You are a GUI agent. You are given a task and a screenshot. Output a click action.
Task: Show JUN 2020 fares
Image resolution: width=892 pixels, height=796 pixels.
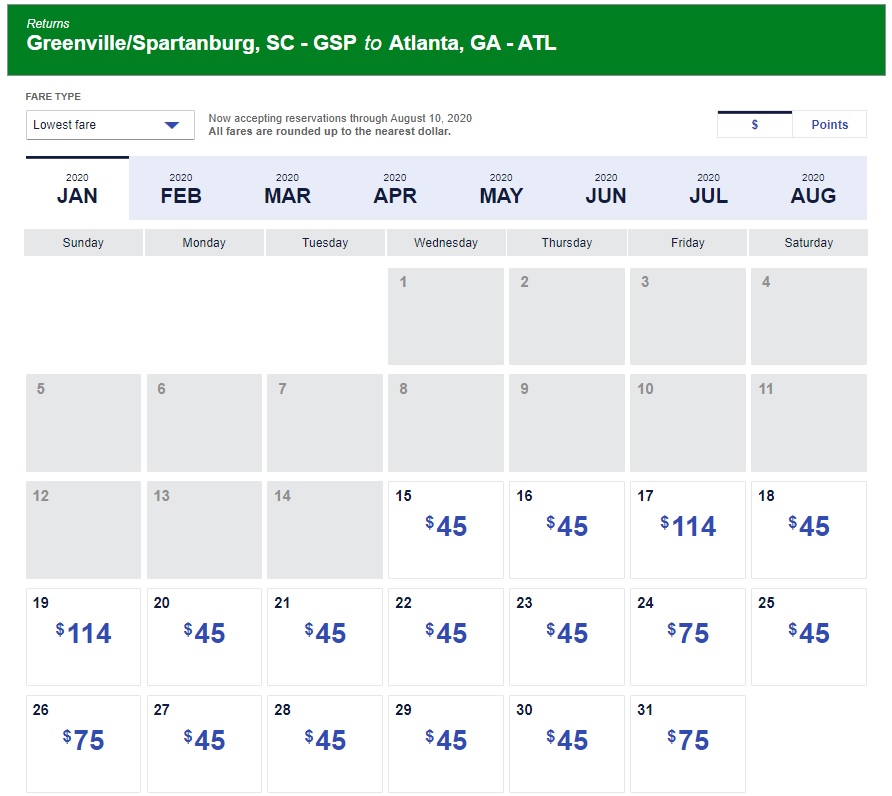tap(606, 188)
